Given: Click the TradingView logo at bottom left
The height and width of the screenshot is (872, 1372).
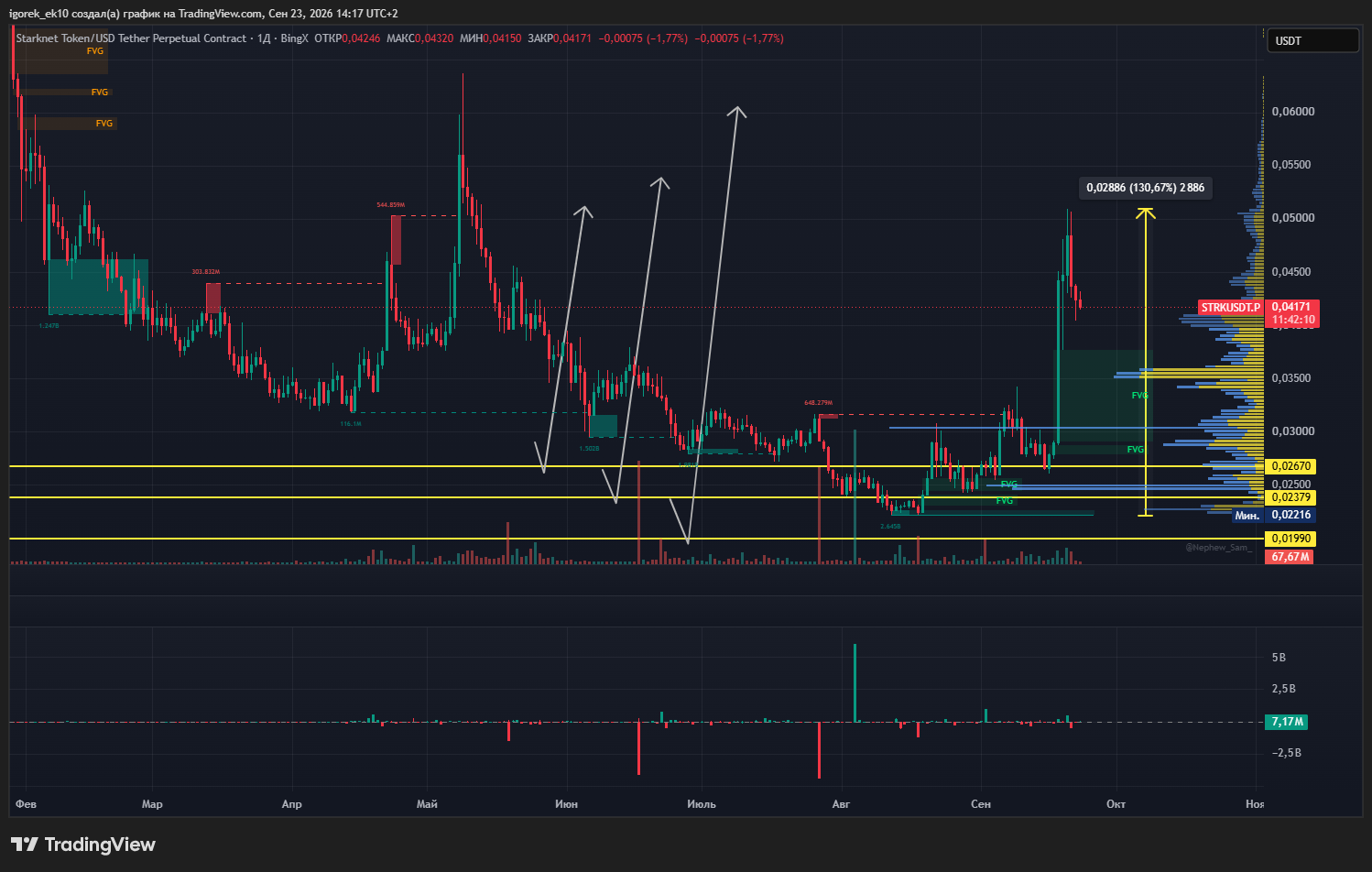Looking at the screenshot, I should [x=83, y=845].
